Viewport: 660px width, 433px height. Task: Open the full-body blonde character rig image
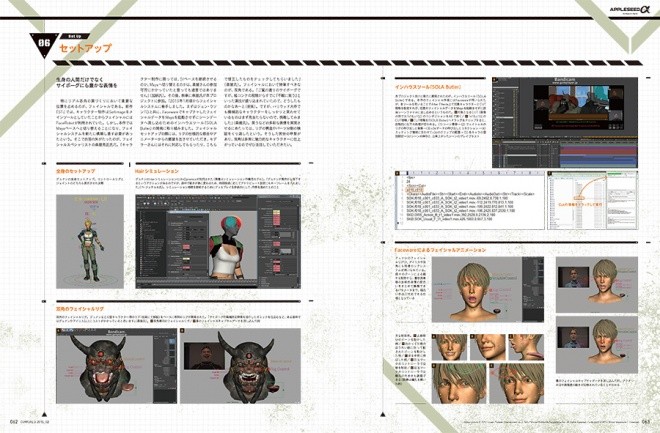90,242
